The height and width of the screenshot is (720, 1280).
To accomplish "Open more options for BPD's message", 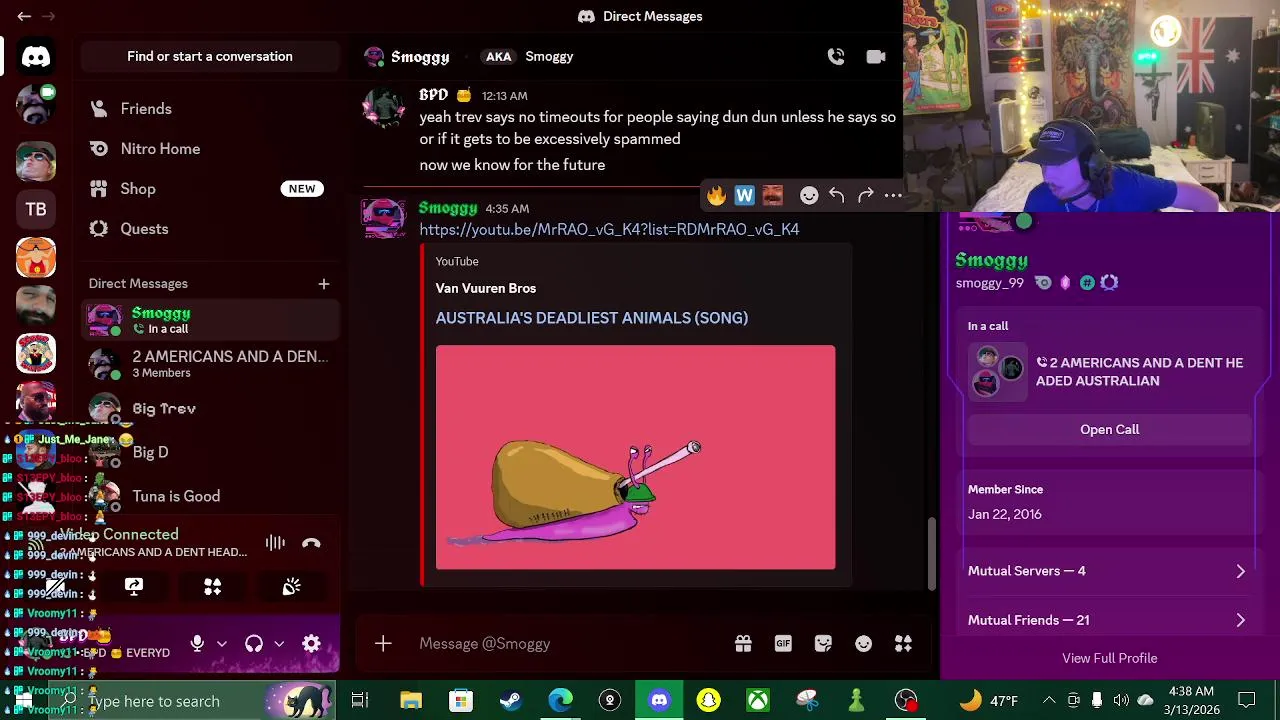I will coord(893,196).
